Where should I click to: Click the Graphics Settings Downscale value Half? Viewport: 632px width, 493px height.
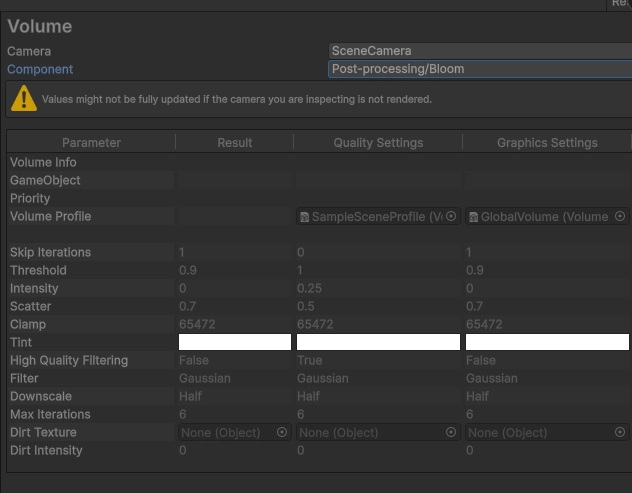tap(477, 396)
